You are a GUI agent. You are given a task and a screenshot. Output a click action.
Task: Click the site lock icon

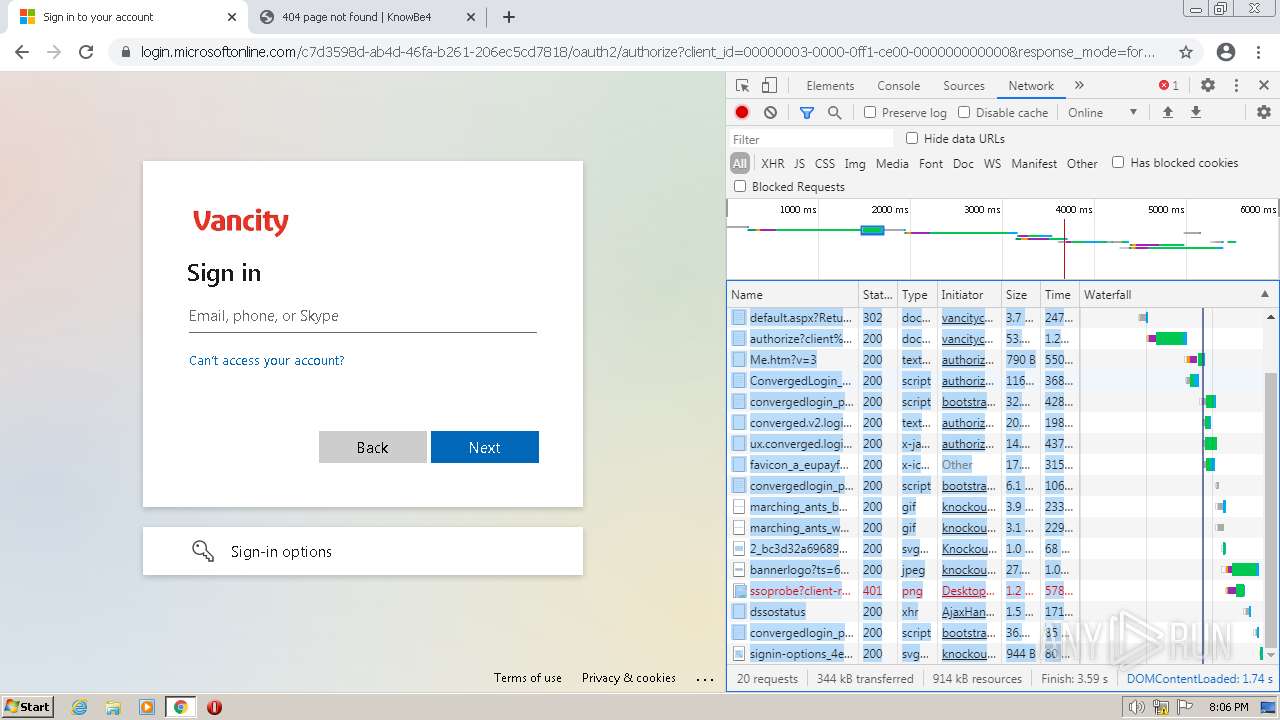tap(125, 52)
